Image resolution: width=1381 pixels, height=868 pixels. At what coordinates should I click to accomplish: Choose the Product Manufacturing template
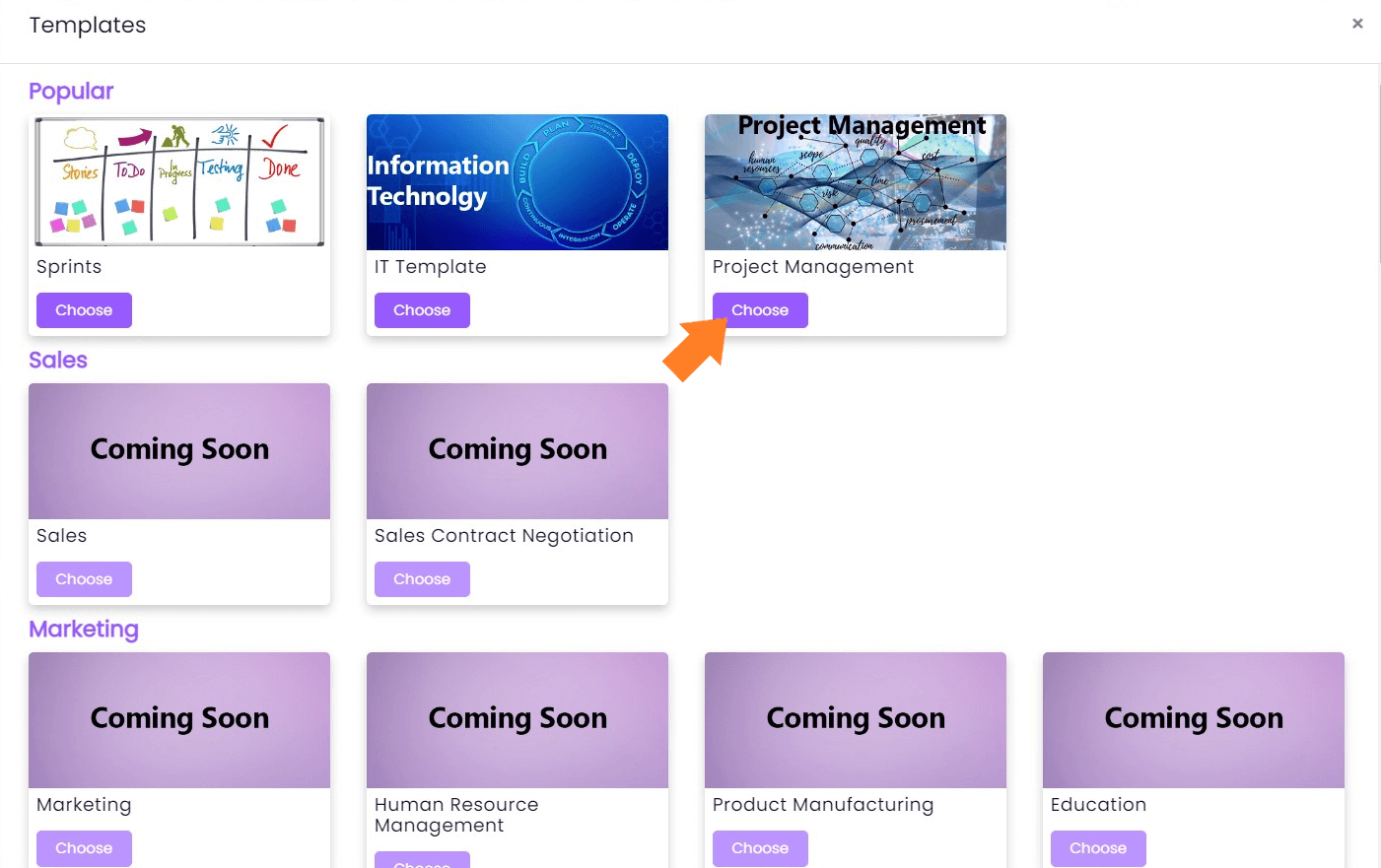click(x=759, y=848)
